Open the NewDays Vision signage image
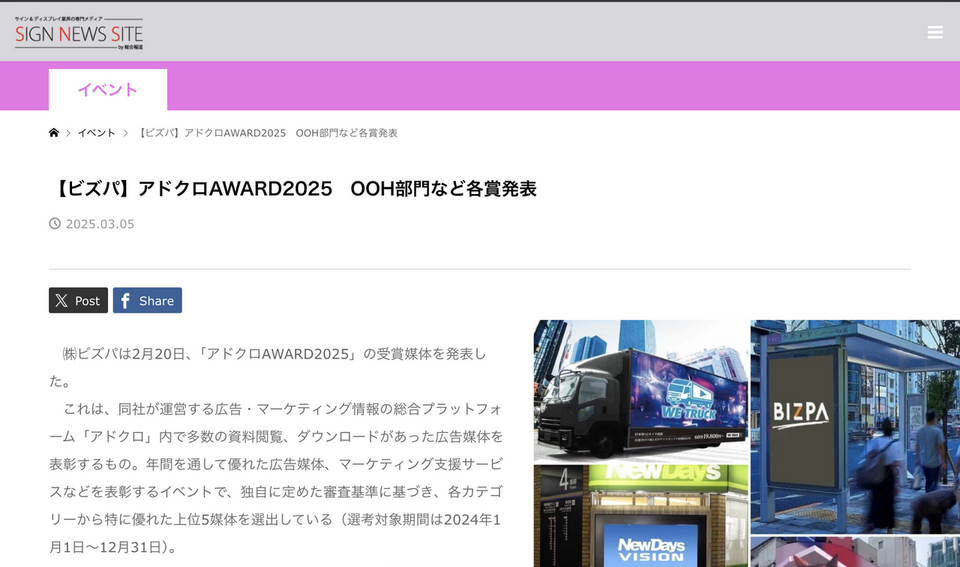This screenshot has height=567, width=960. pyautogui.click(x=640, y=516)
